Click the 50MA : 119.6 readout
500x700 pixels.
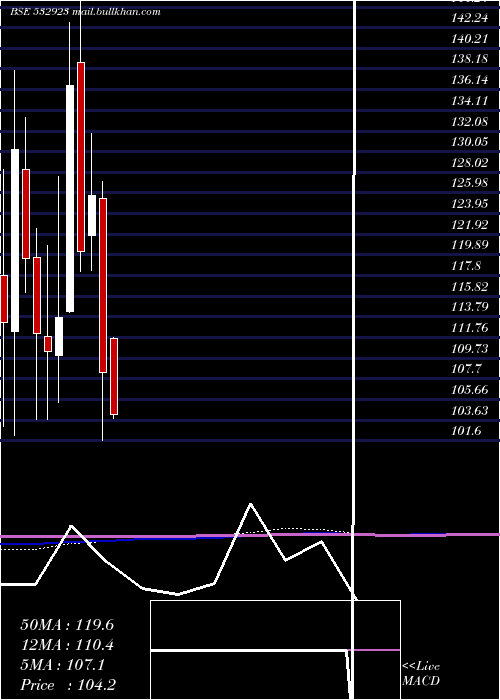tap(67, 625)
